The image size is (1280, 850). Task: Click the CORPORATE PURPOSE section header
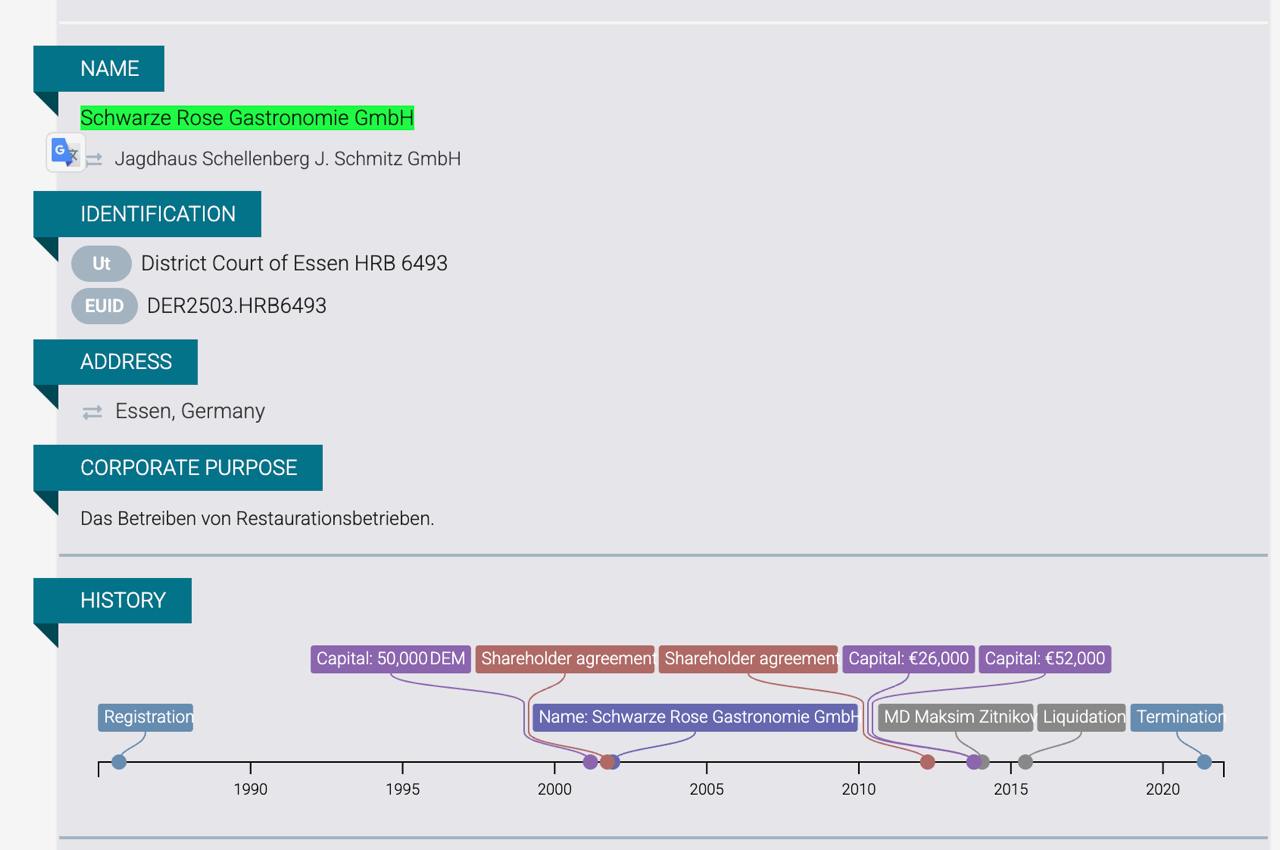(x=189, y=468)
